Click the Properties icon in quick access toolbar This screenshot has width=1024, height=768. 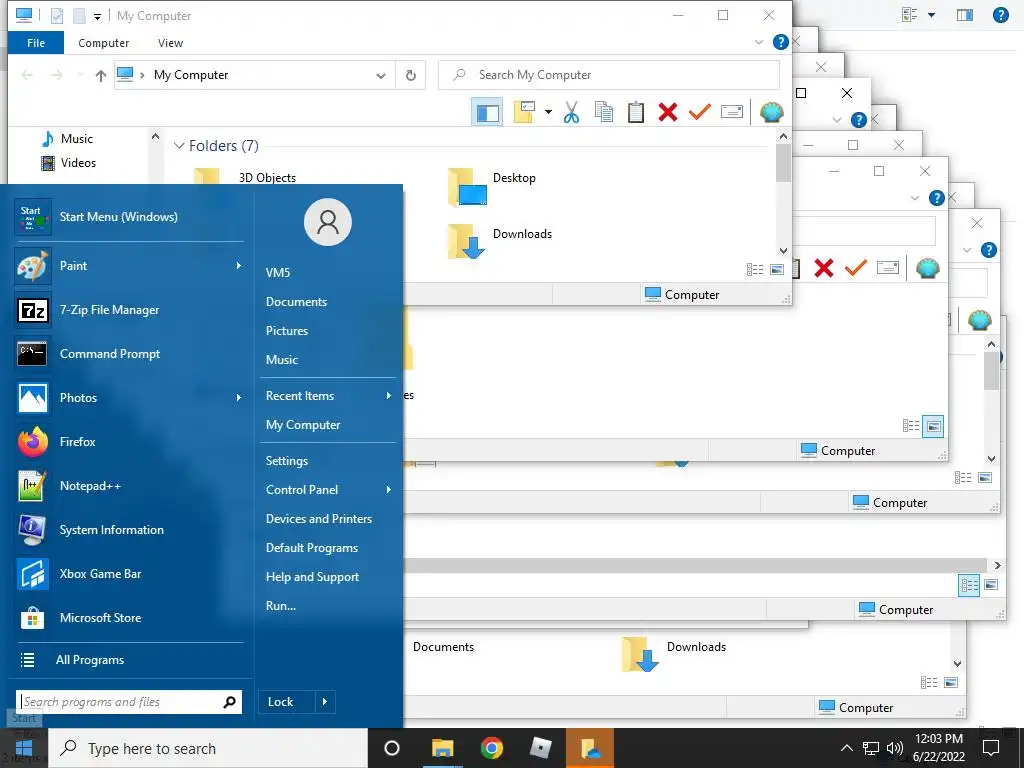pos(57,16)
